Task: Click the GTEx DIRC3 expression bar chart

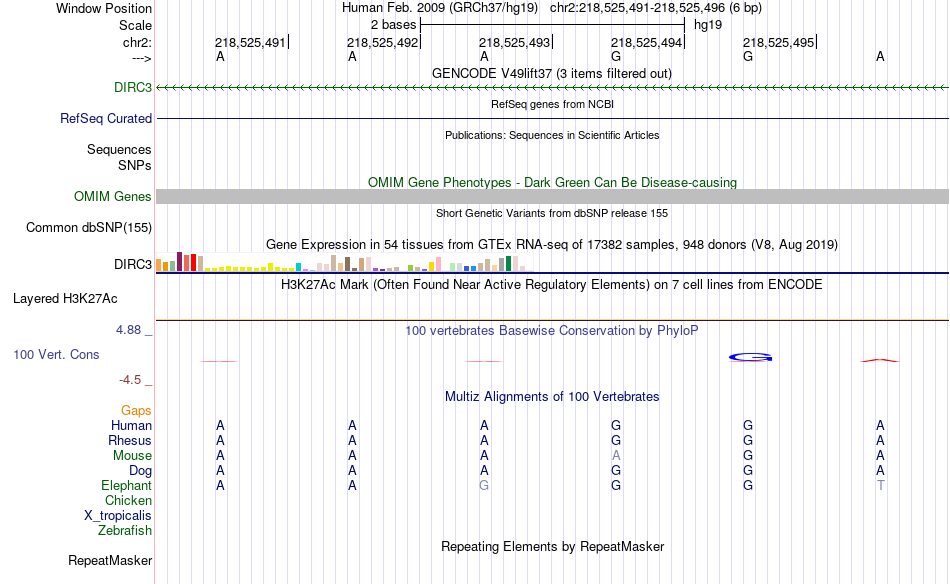Action: click(345, 262)
